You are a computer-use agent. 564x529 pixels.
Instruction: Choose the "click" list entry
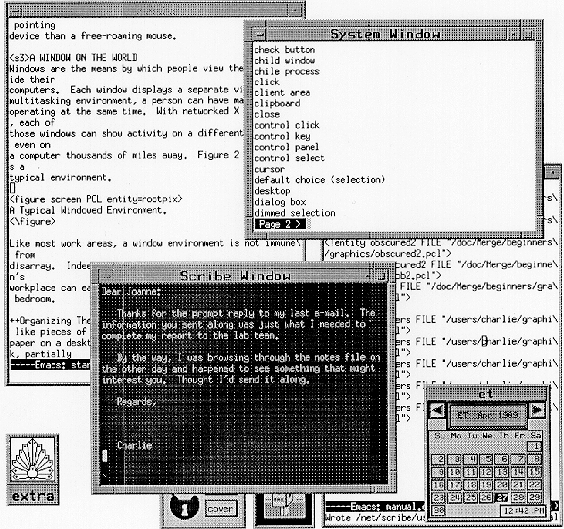pyautogui.click(x=267, y=82)
